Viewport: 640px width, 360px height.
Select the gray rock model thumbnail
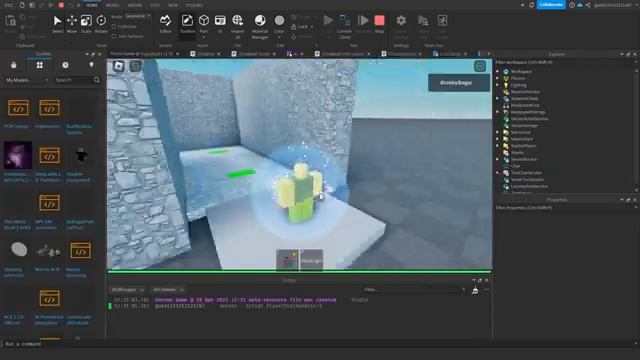[19, 249]
